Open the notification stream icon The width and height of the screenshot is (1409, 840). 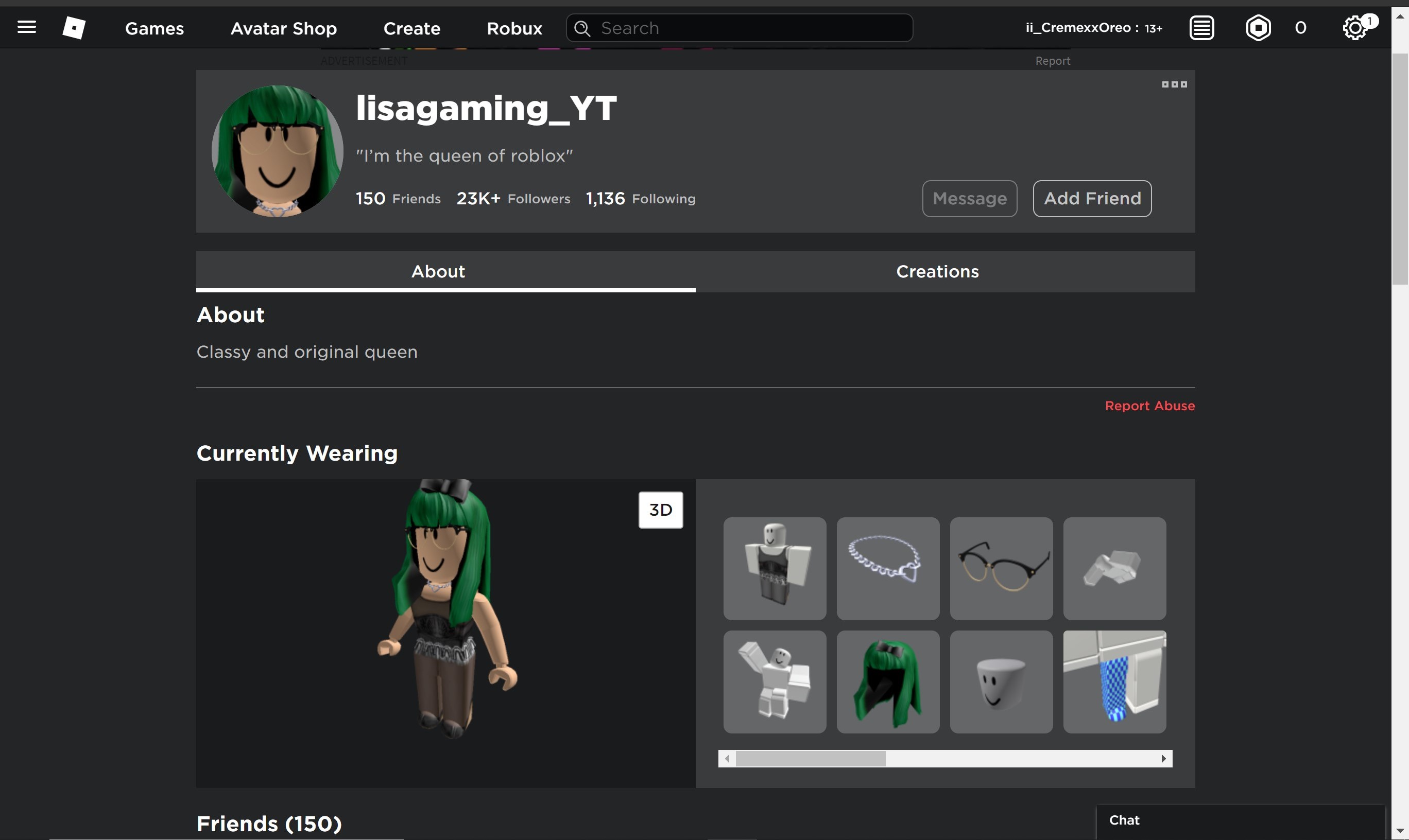1201,28
